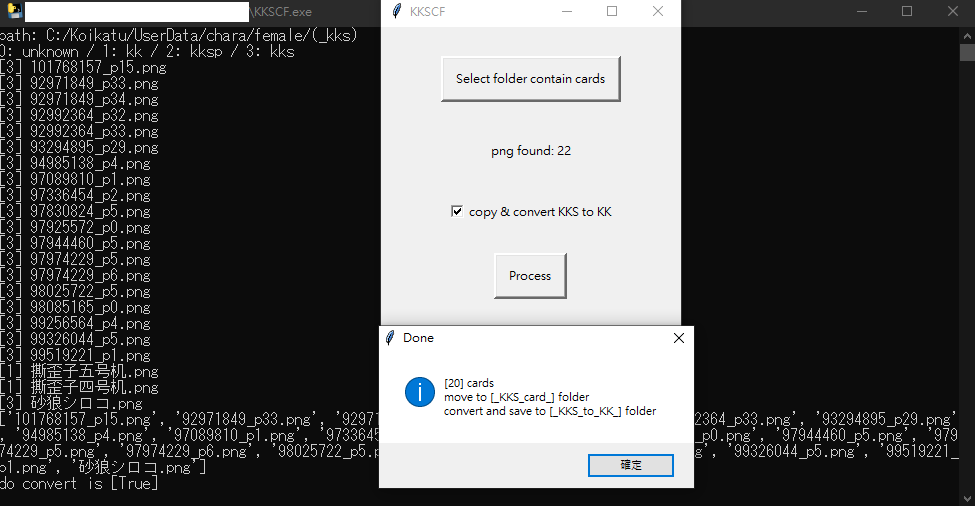975x506 pixels.
Task: Click console line '98085165_p0.png'
Action: pyautogui.click(x=90, y=308)
